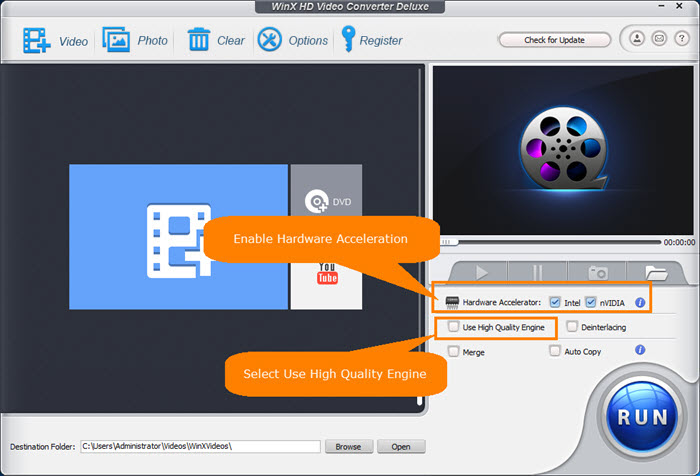Screen dimensions: 700x476
Task: Click the movie reel preview image
Action: (x=563, y=150)
